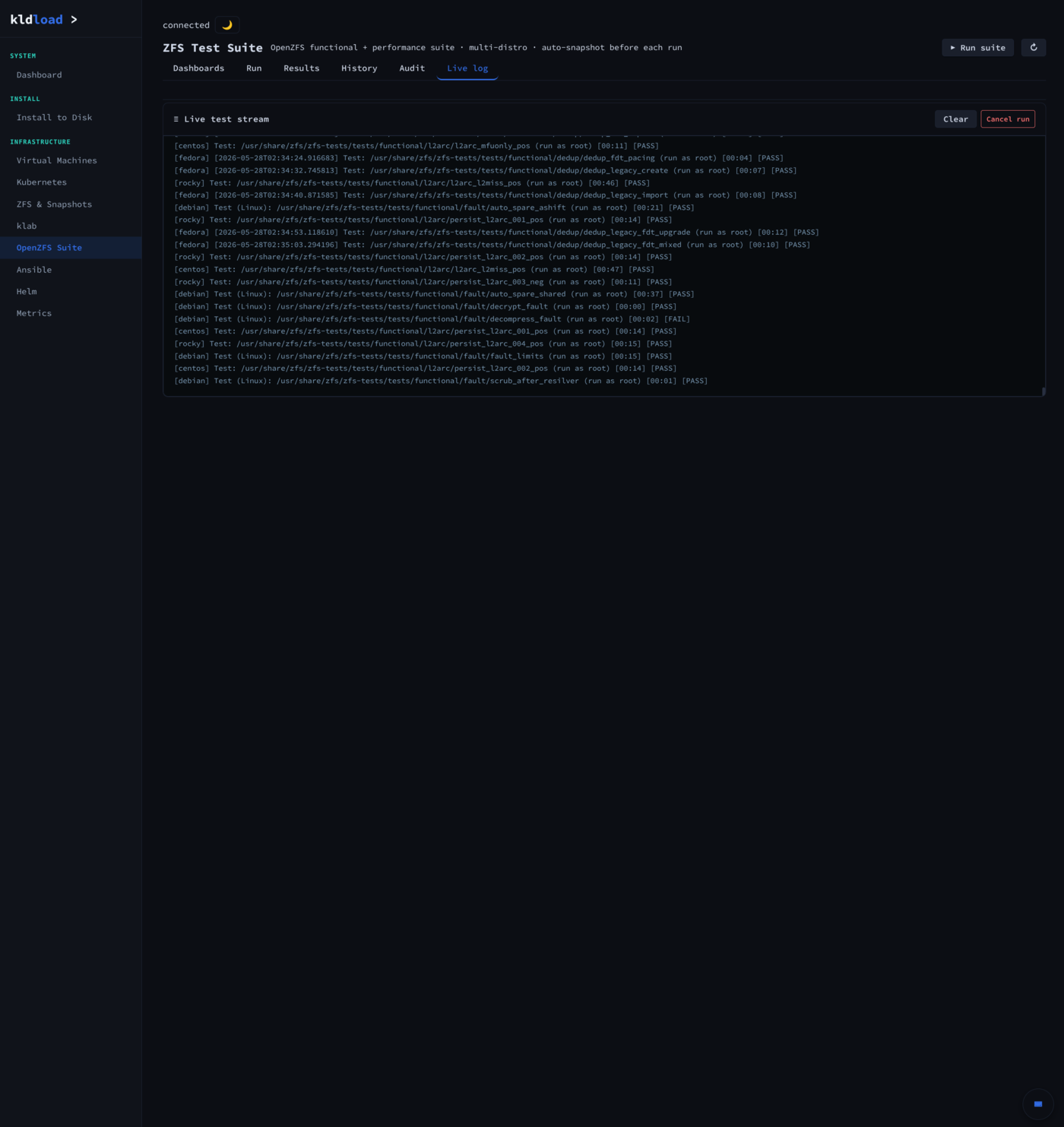Click the centos l2arc_l2miss_pos log line
This screenshot has height=1127, width=1064.
[414, 269]
